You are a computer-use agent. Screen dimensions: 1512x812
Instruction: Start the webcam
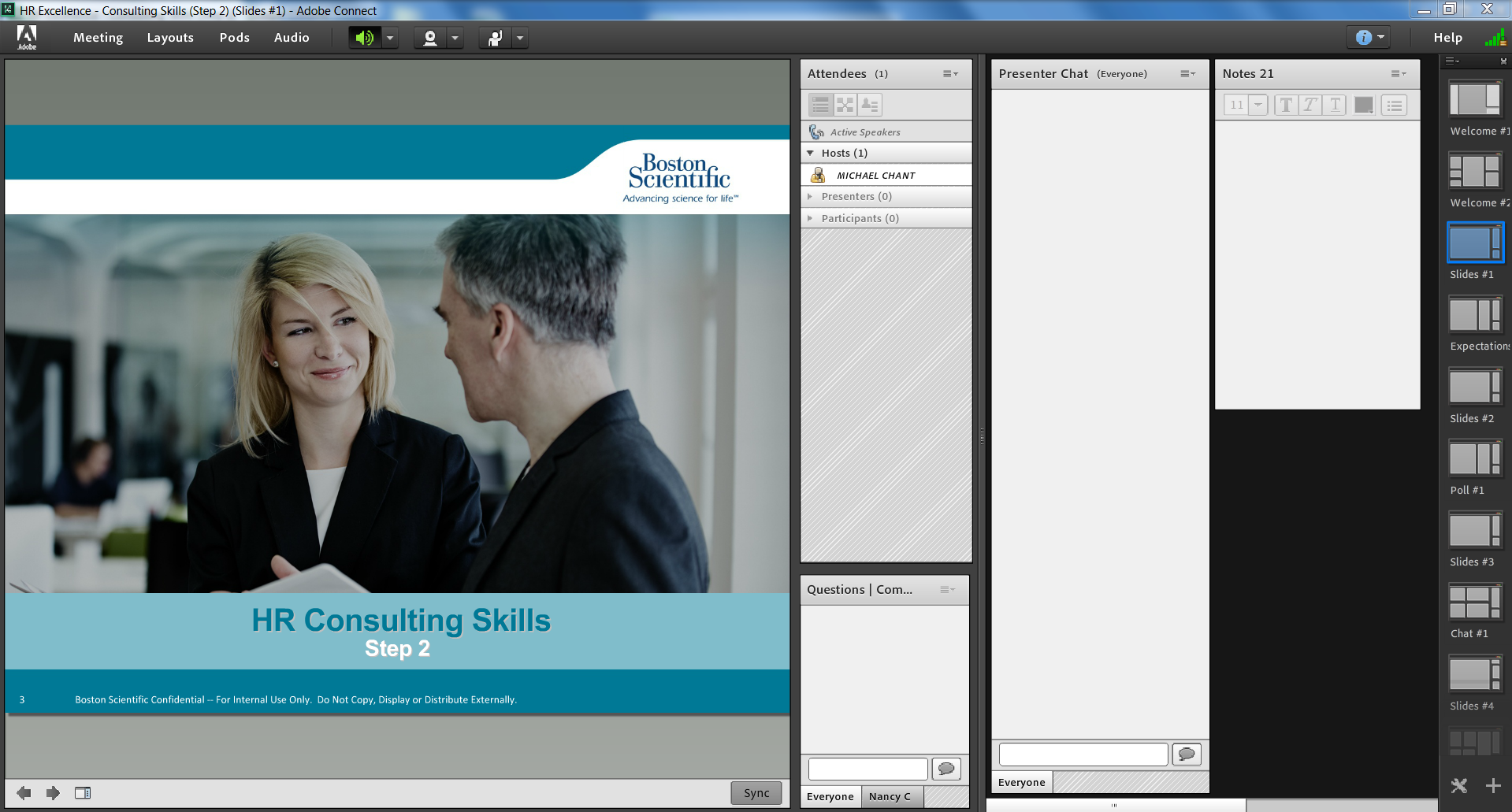click(x=430, y=37)
